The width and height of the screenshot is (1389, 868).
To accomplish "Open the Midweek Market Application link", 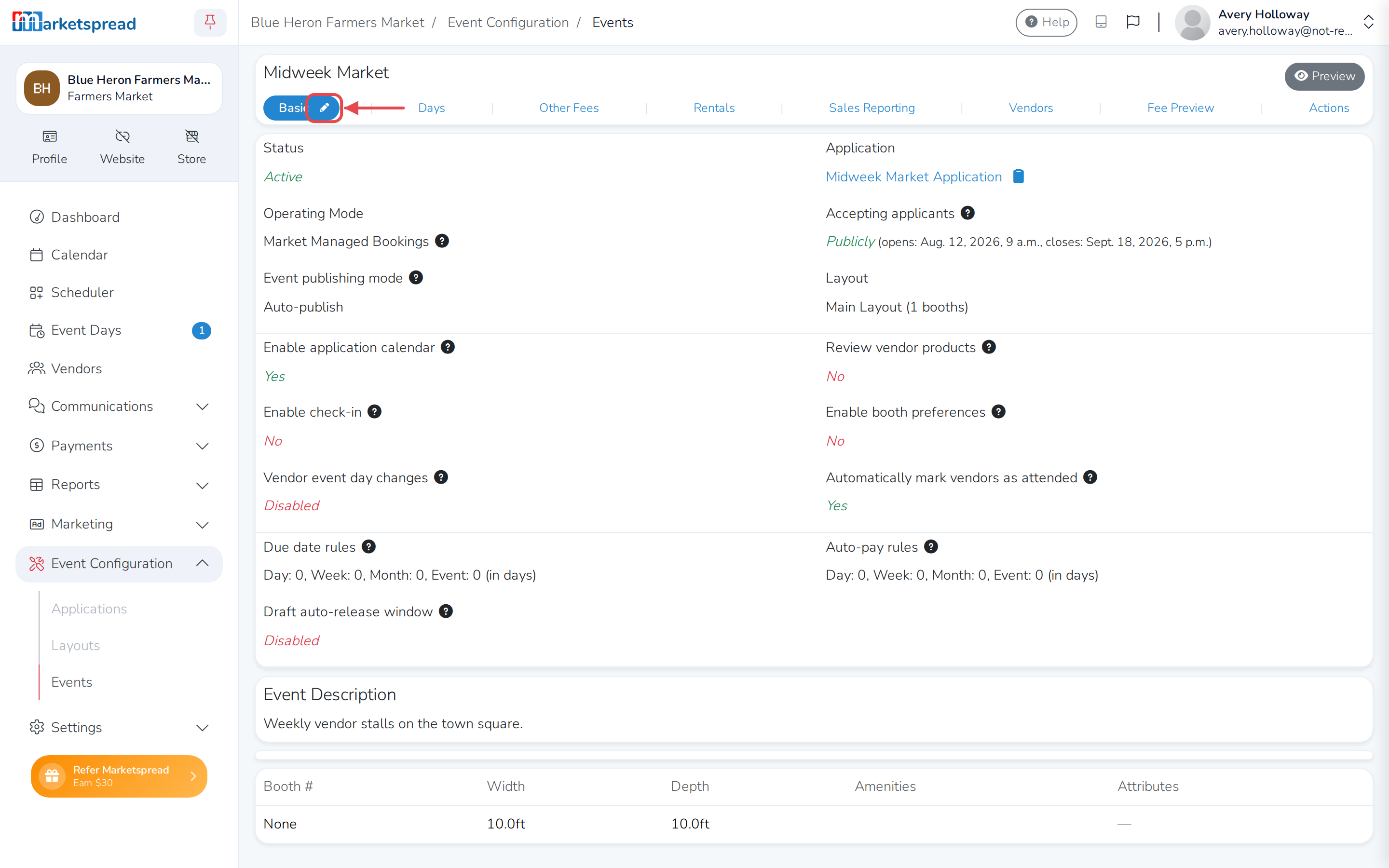I will (x=914, y=177).
